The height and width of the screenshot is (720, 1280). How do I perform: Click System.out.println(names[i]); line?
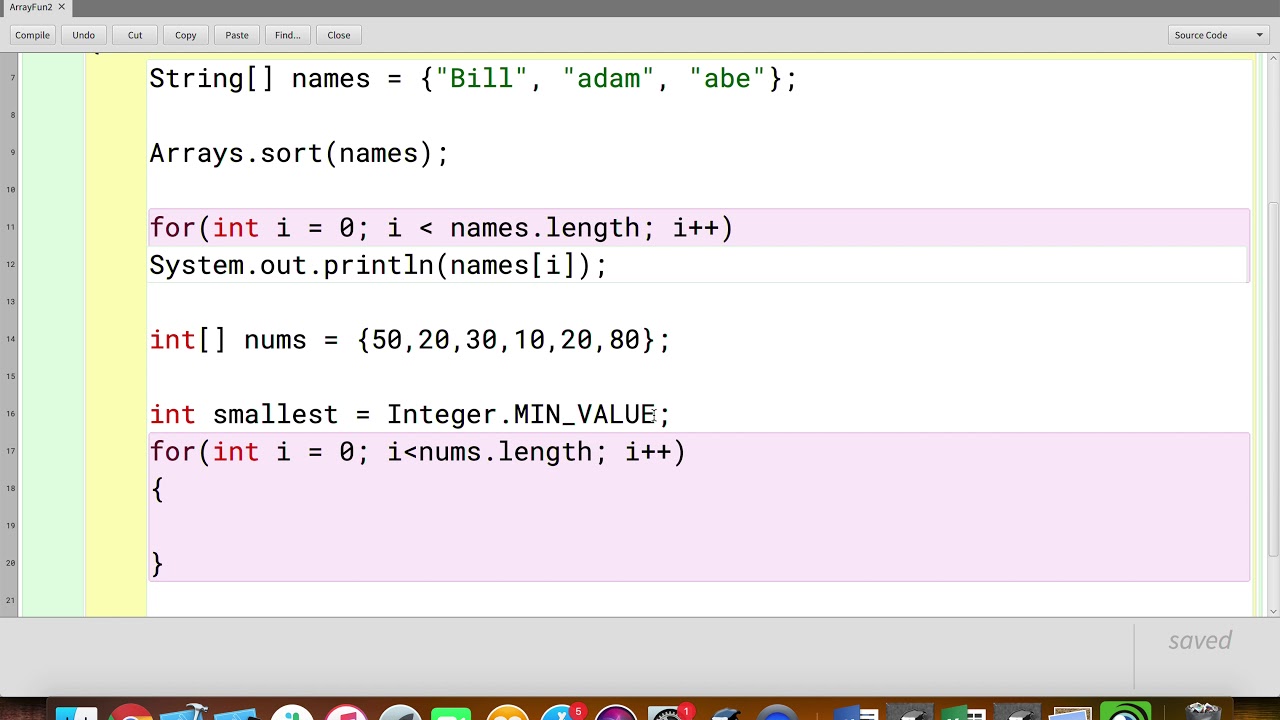click(x=378, y=265)
